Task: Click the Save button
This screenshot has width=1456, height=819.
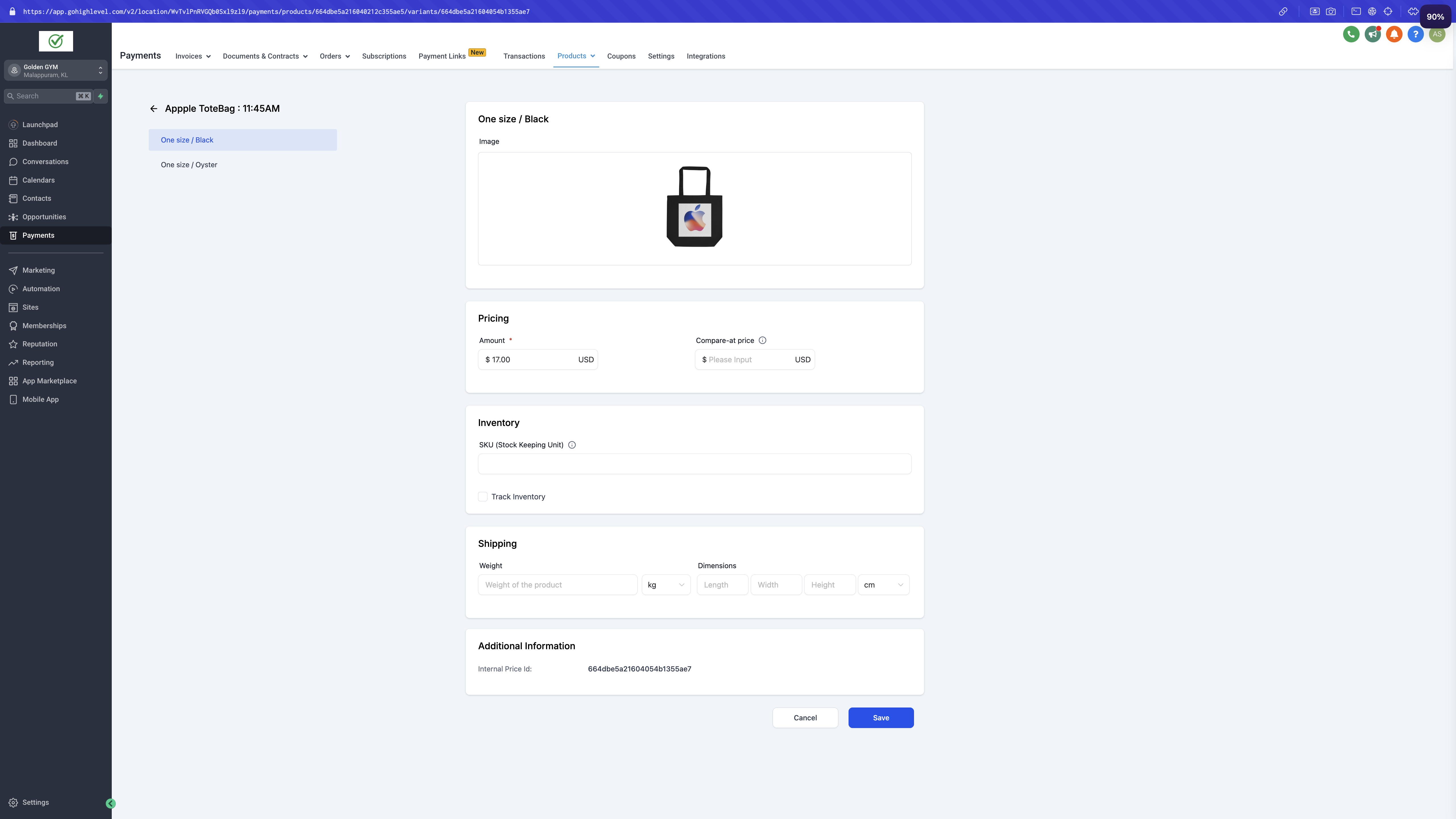Action: point(881,718)
